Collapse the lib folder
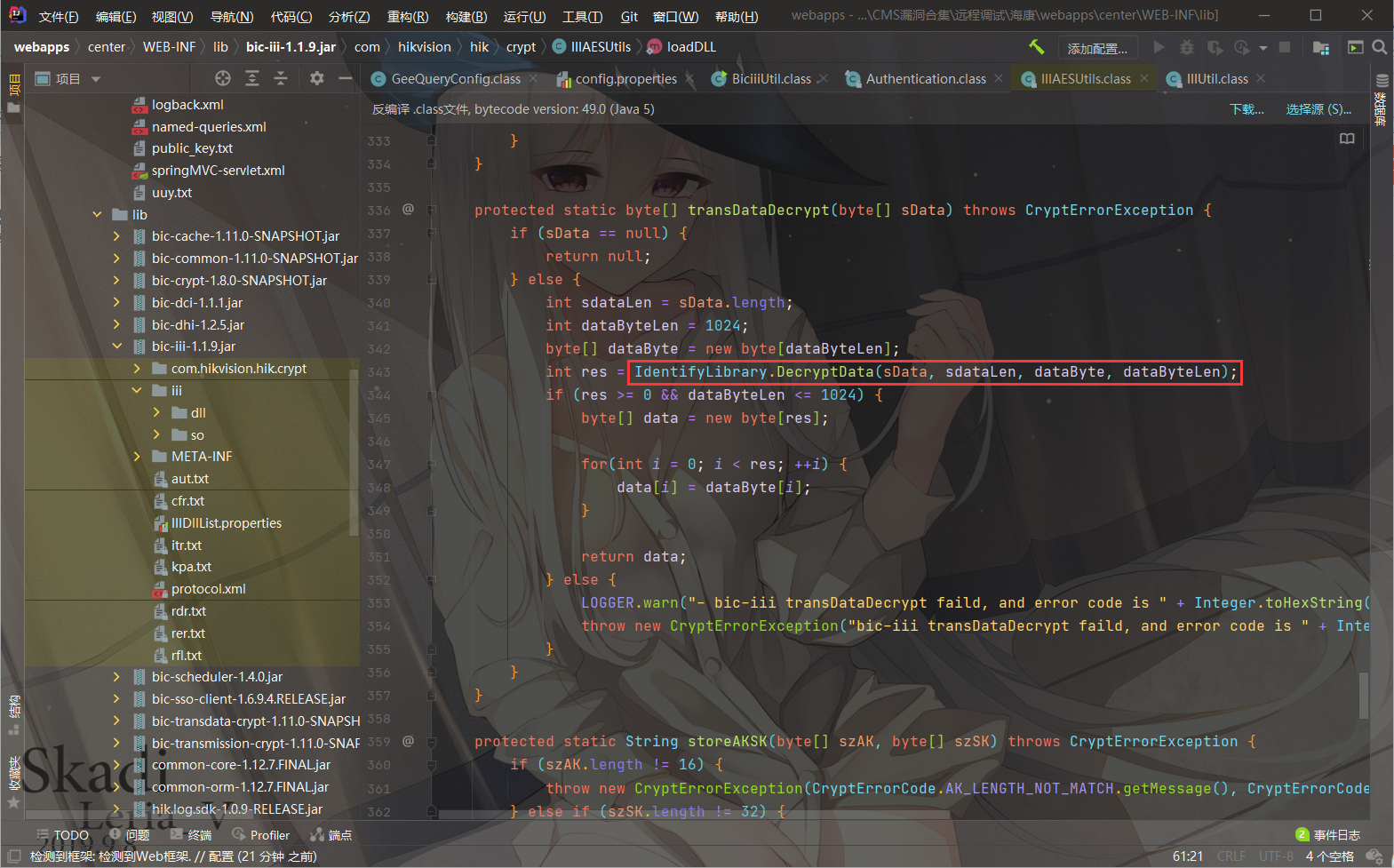1394x868 pixels. pos(97,215)
